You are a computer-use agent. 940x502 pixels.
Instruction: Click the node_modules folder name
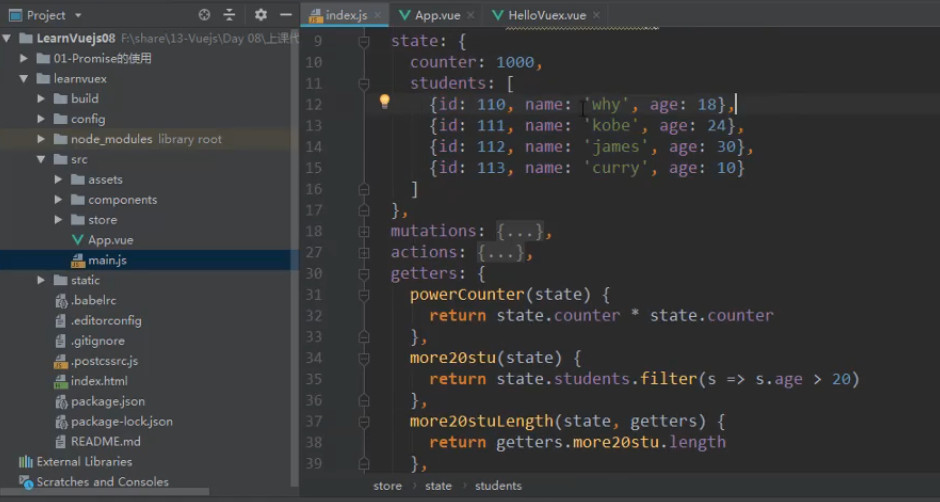112,139
